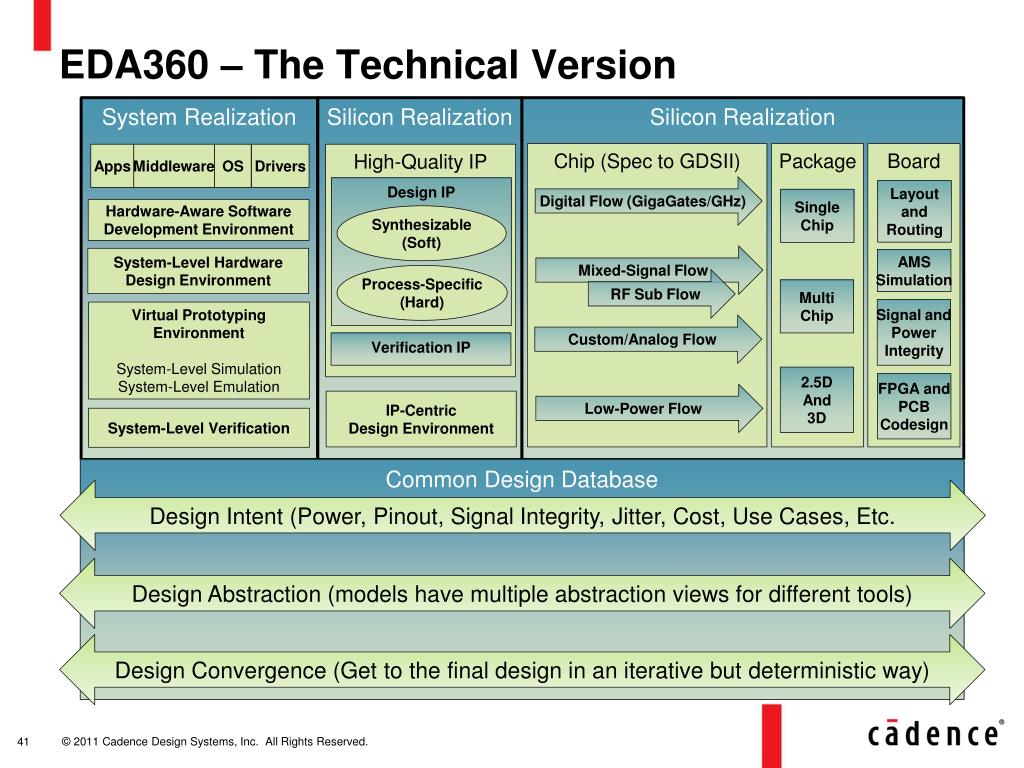Select the Design Convergence arrow banner
This screenshot has height=768, width=1024.
pos(522,670)
